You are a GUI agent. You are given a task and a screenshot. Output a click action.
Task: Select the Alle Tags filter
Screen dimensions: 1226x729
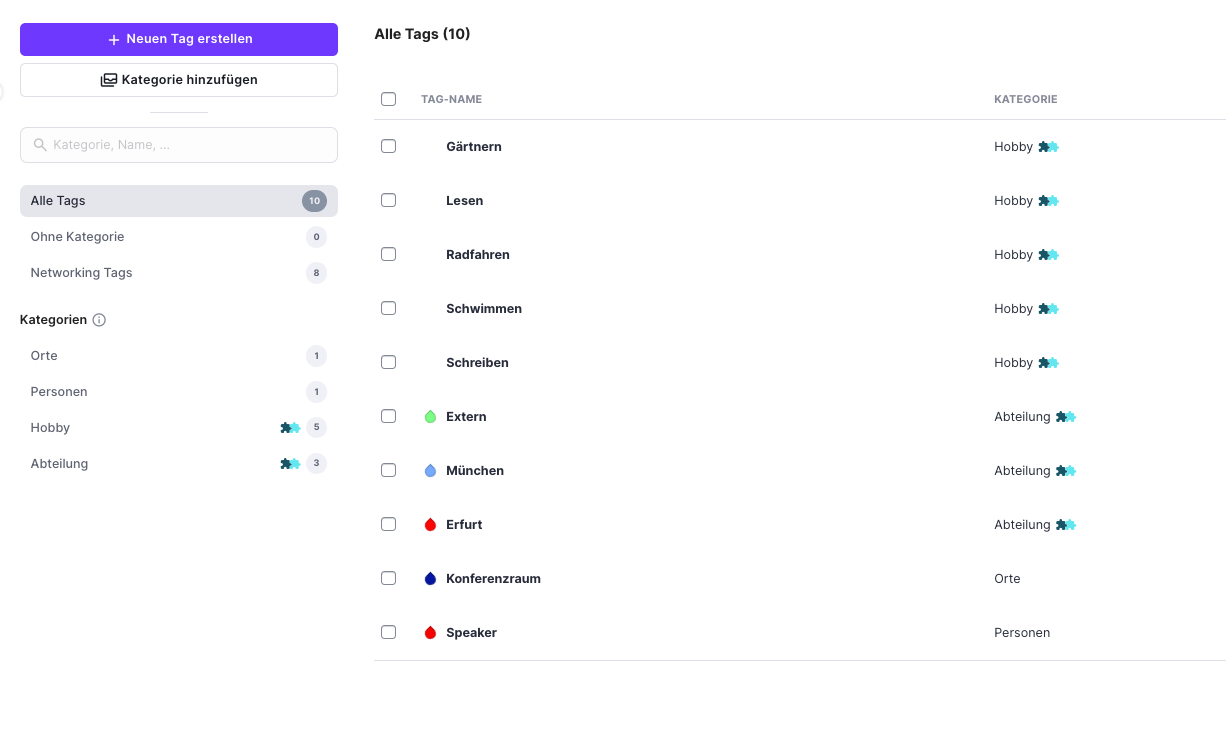point(179,201)
